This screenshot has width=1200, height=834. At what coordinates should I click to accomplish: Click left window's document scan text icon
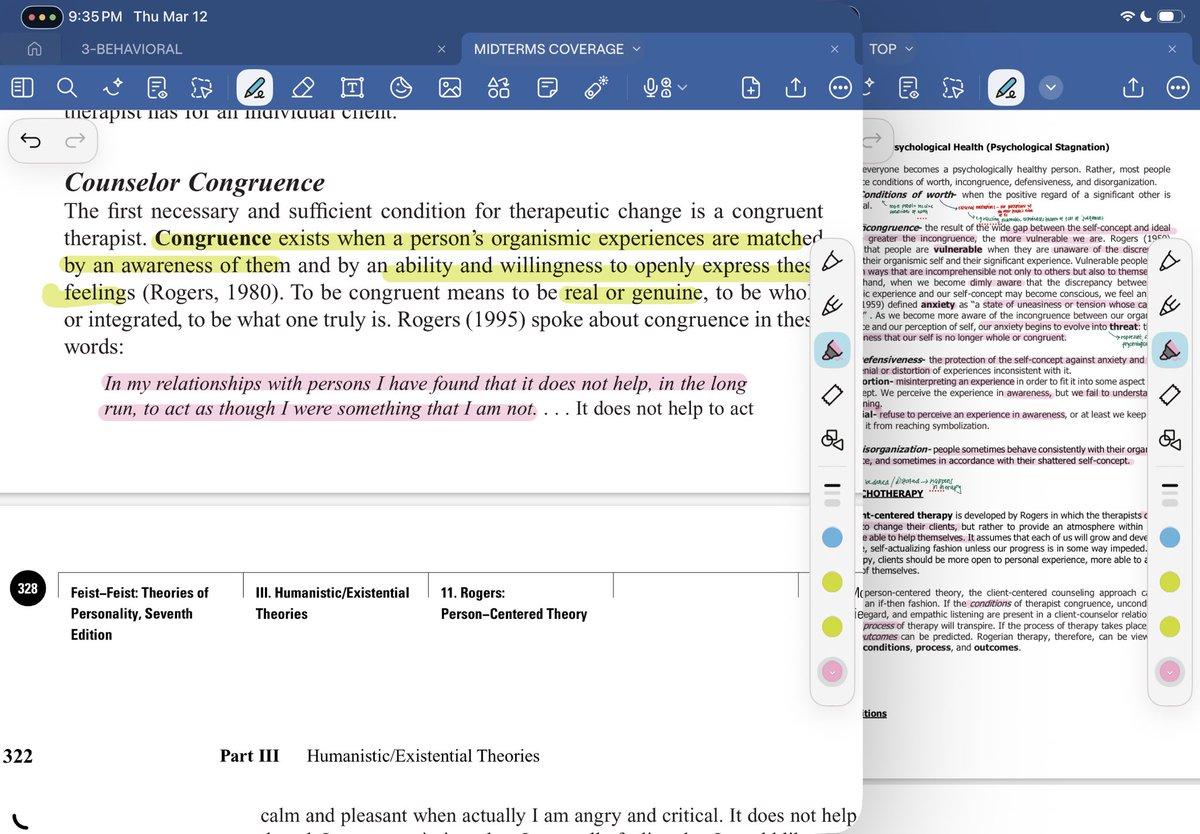[x=158, y=88]
